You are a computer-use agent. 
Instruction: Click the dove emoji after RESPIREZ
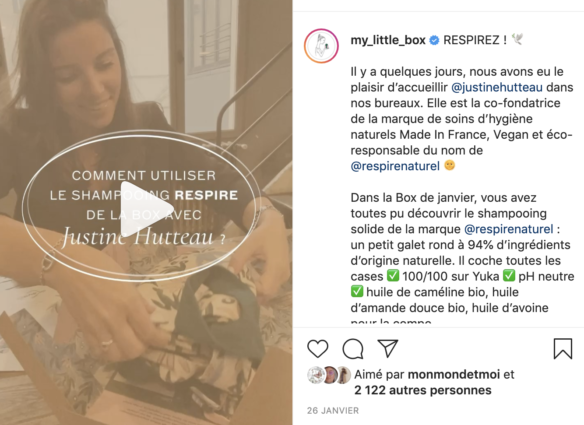click(x=517, y=39)
